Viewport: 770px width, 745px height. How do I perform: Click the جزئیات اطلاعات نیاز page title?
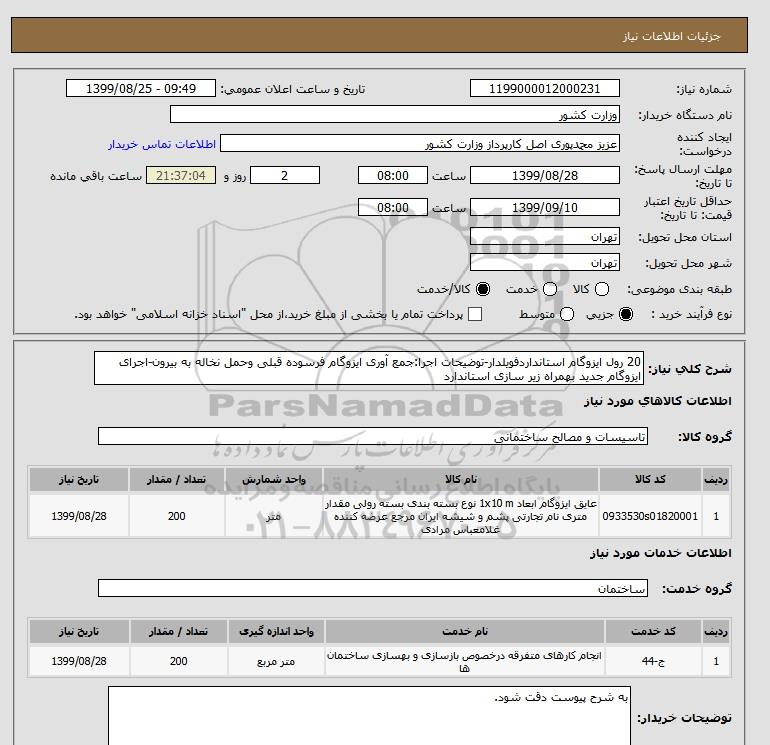[671, 36]
